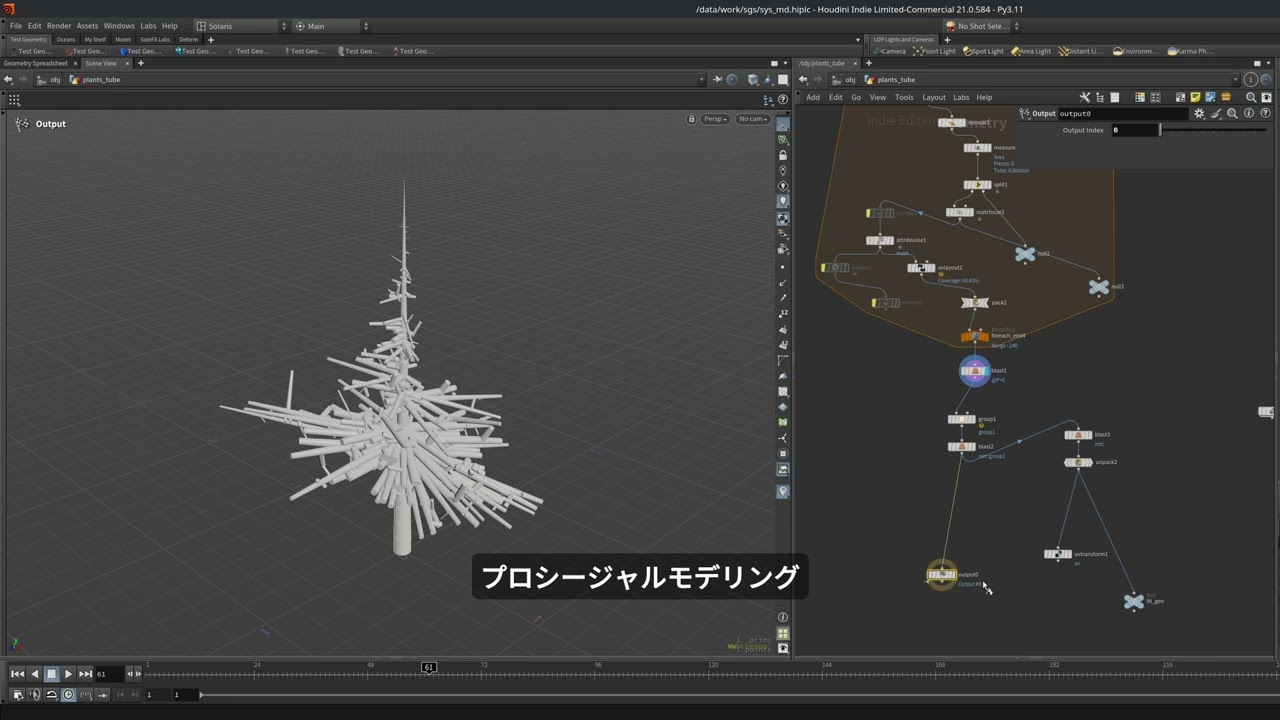This screenshot has height=720, width=1280.
Task: Open the parameter pane help icon
Action: [1265, 114]
